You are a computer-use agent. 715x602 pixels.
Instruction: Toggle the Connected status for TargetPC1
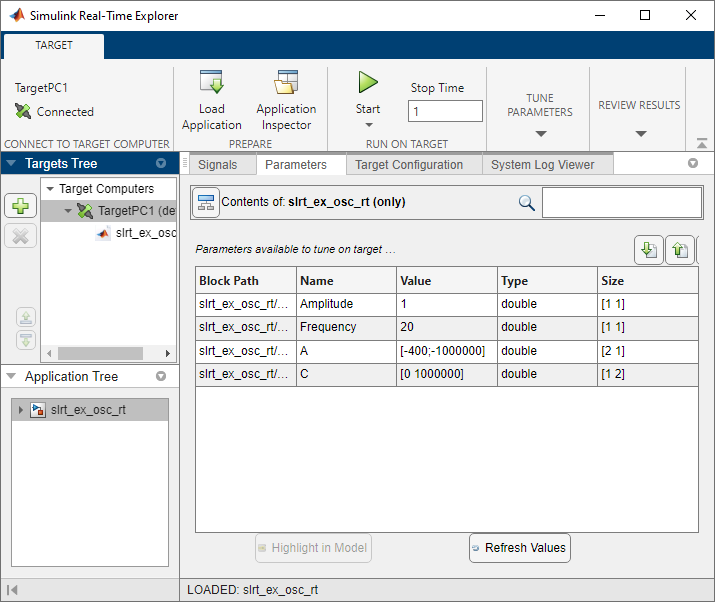coord(24,112)
